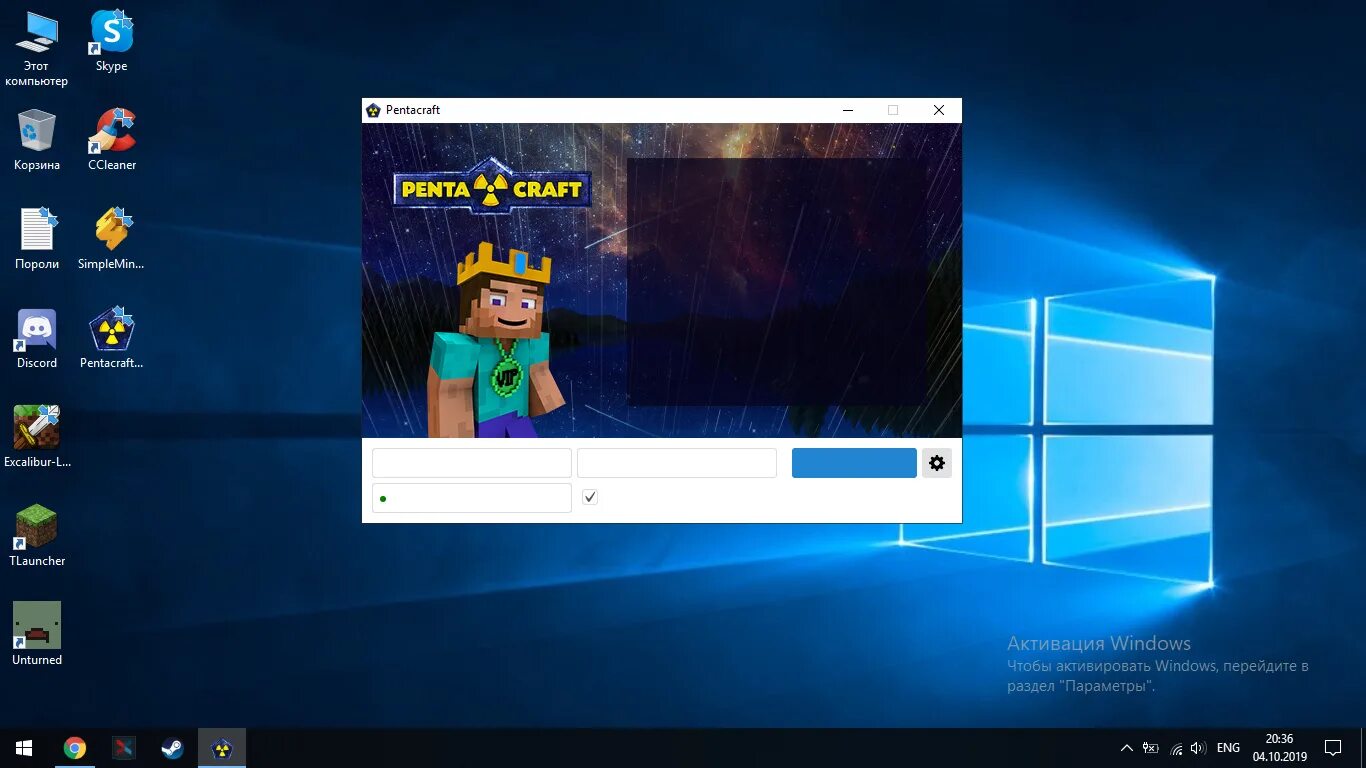Screen dimensions: 1366x768
Task: Open Steam from the taskbar
Action: coord(173,748)
